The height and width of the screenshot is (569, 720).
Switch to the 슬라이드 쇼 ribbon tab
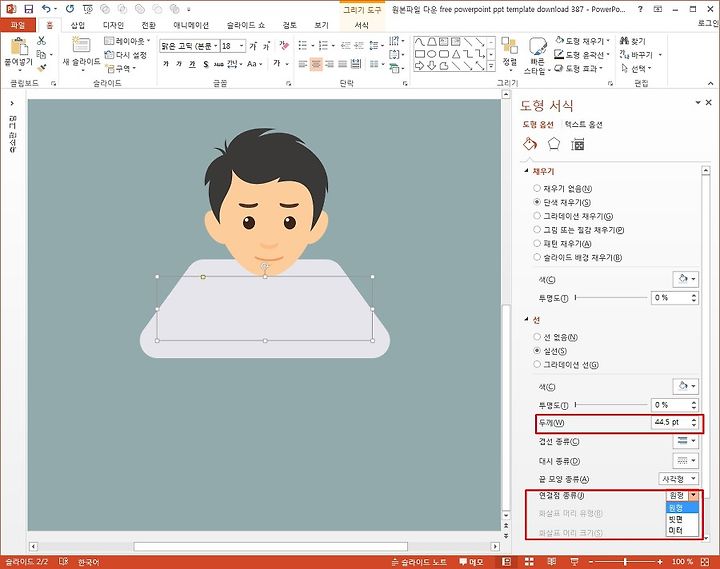pyautogui.click(x=246, y=25)
